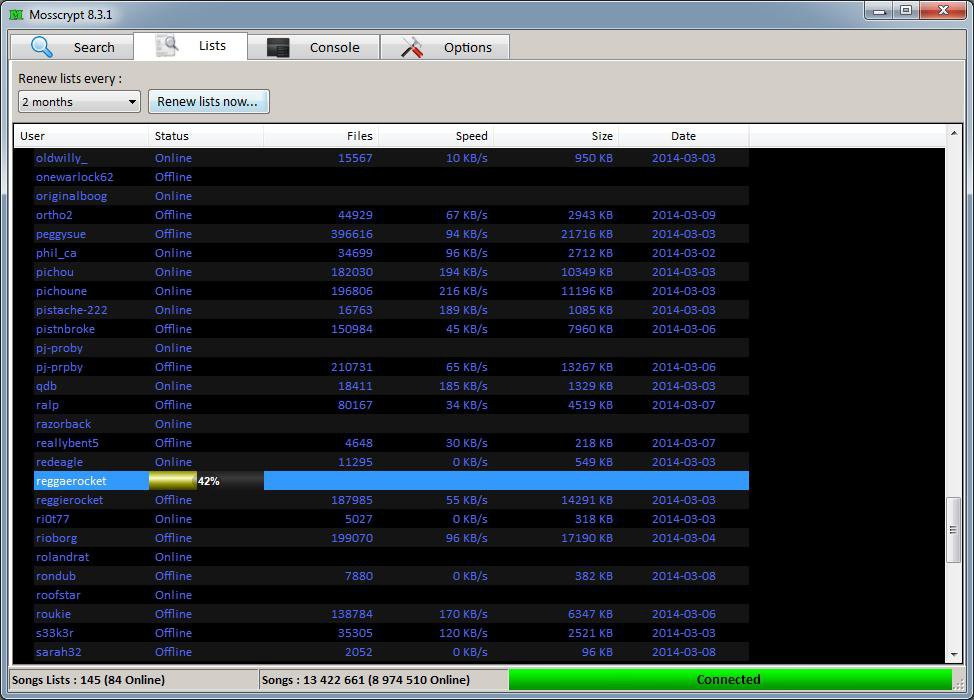Select user onewarlock62
This screenshot has height=700, width=974.
click(x=75, y=177)
